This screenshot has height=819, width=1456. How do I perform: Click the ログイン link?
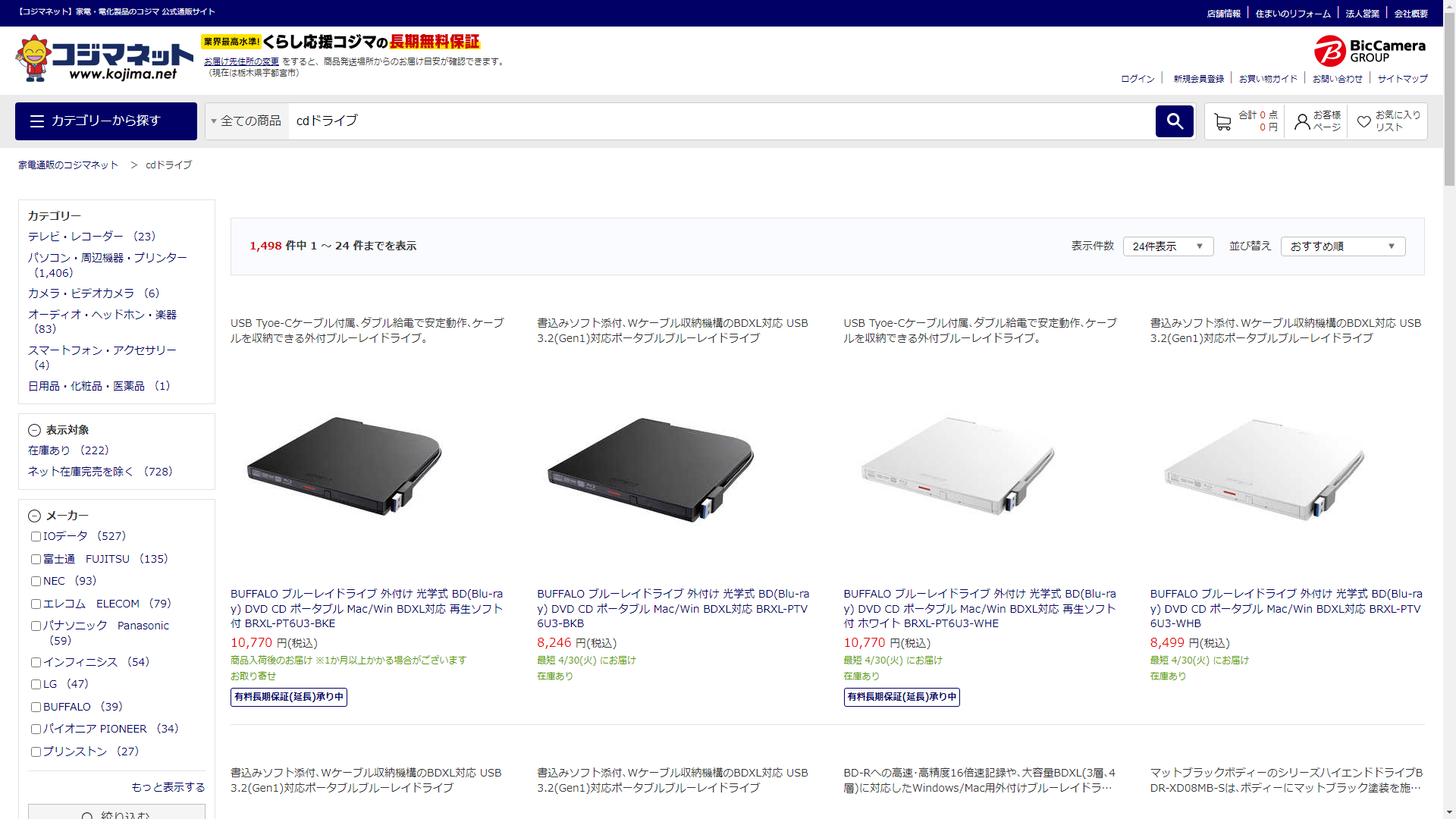[1137, 79]
